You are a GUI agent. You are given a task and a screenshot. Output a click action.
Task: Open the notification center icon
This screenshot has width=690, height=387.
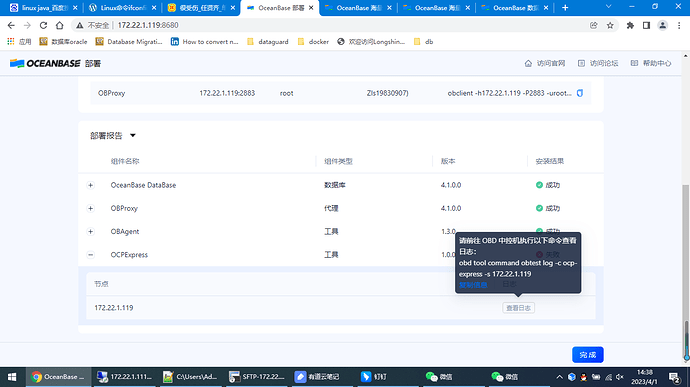(675, 377)
